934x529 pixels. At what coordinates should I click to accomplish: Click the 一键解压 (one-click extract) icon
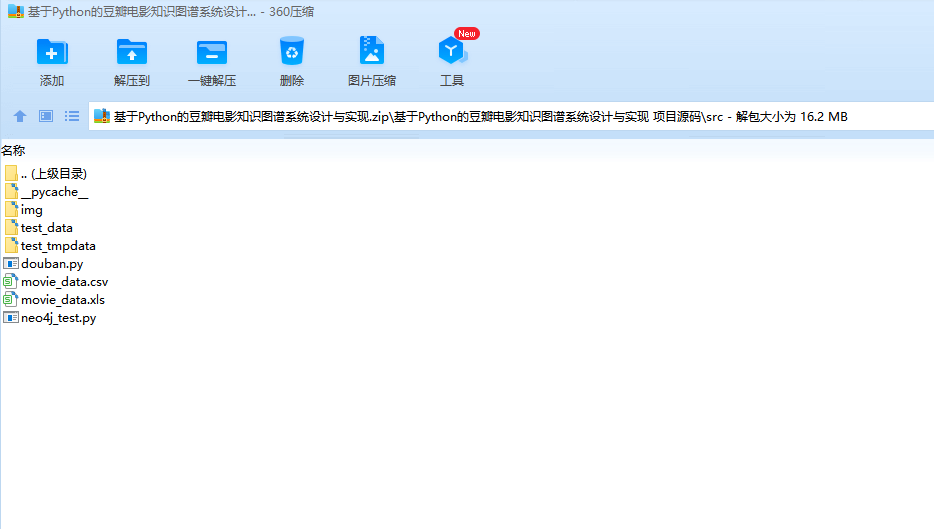212,52
